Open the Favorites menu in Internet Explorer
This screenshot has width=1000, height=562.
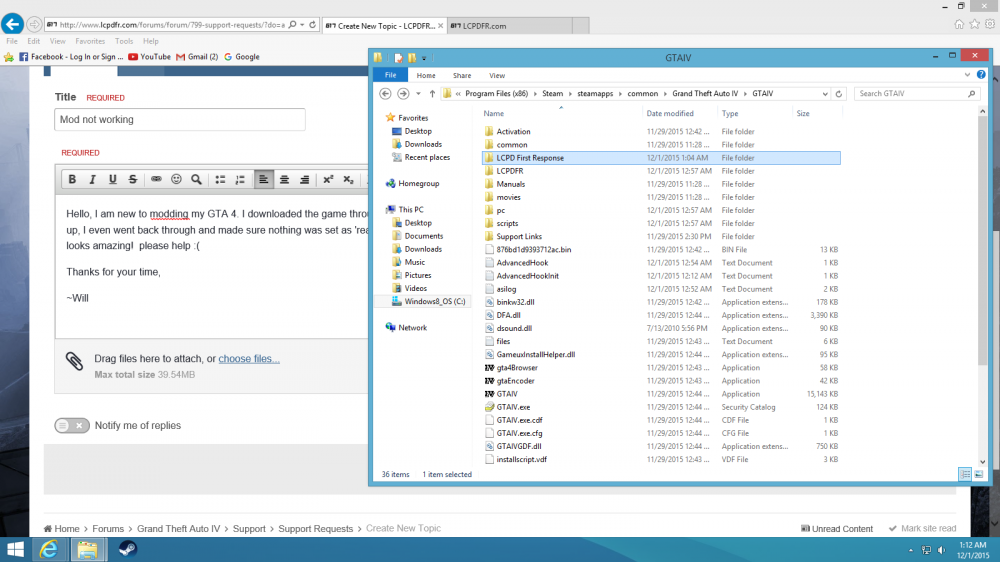(x=90, y=41)
